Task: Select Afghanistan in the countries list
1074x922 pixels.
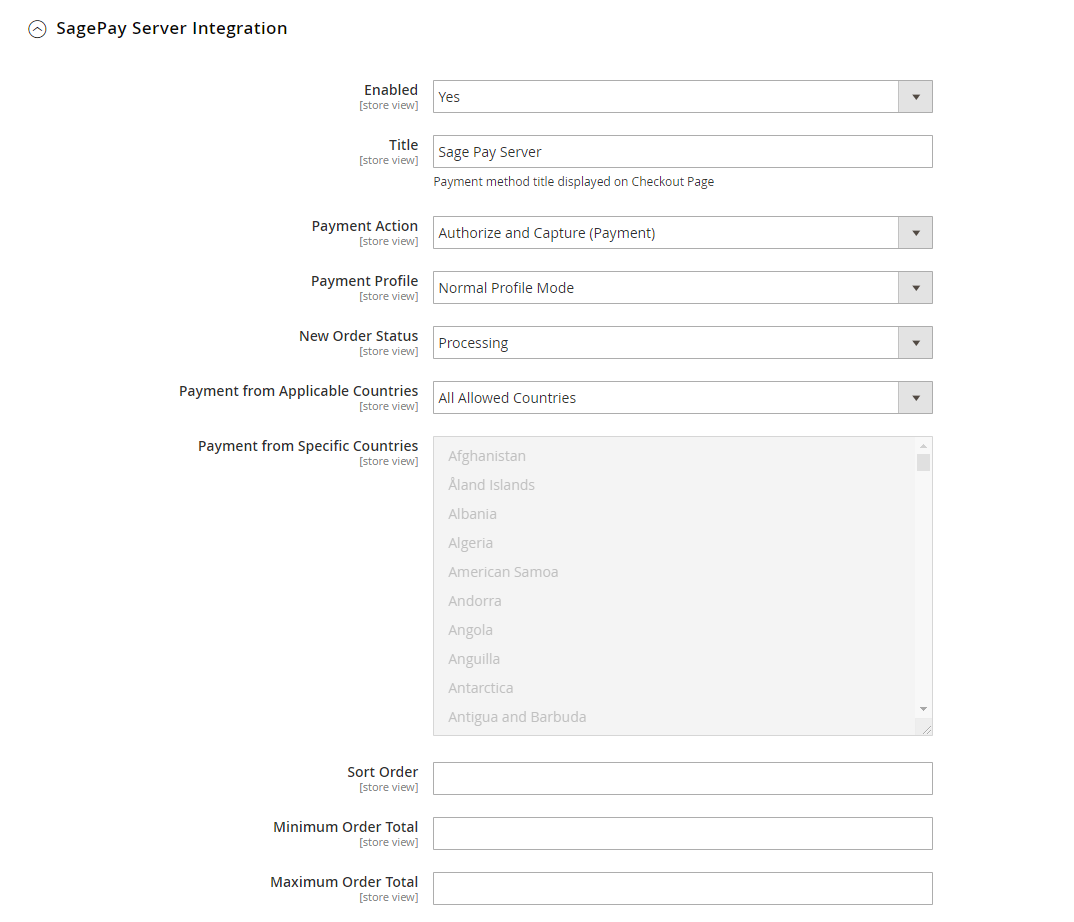Action: 487,455
